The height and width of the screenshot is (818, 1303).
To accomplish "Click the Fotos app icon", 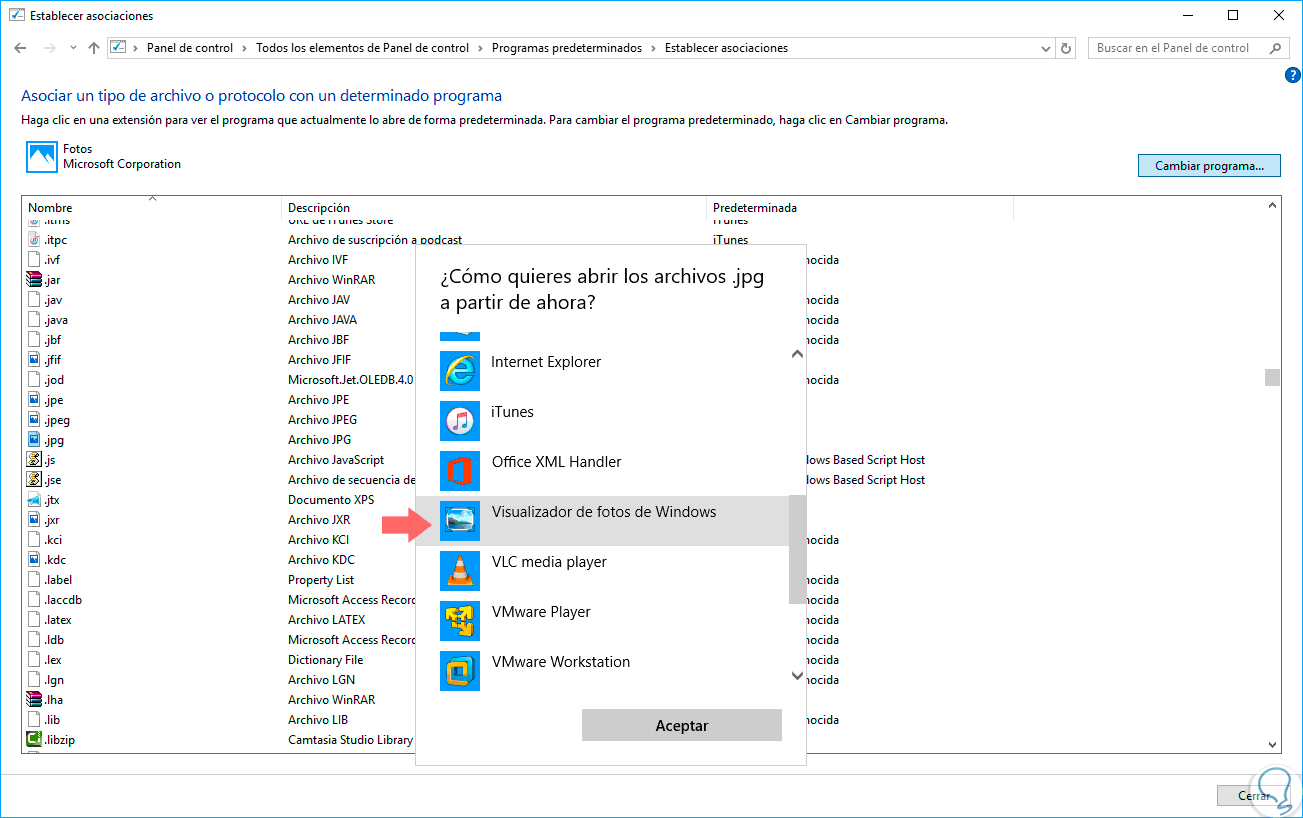I will (42, 157).
